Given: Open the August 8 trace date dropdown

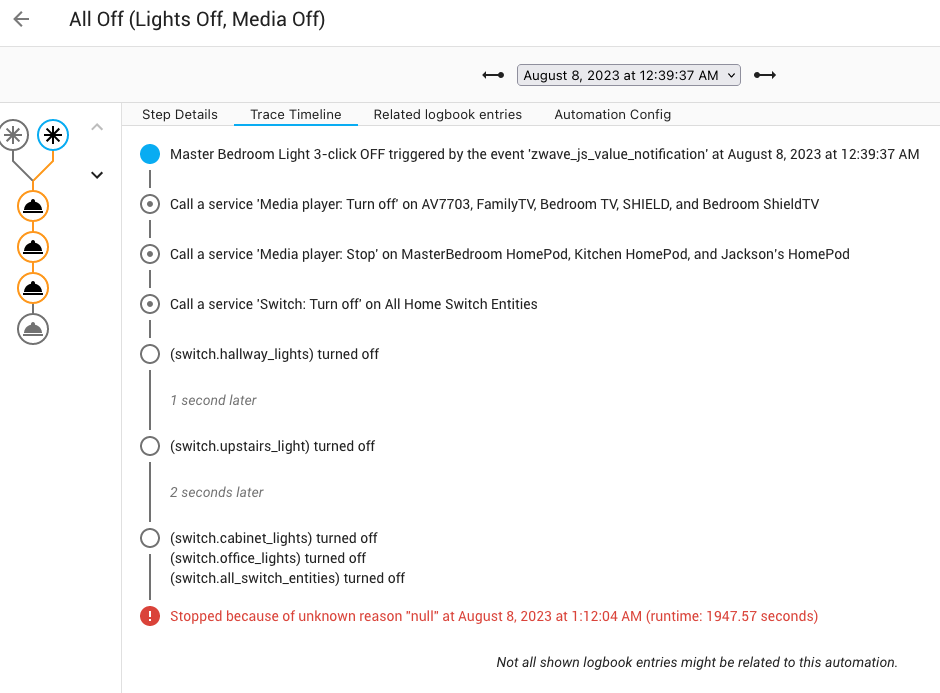Looking at the screenshot, I should pos(628,74).
